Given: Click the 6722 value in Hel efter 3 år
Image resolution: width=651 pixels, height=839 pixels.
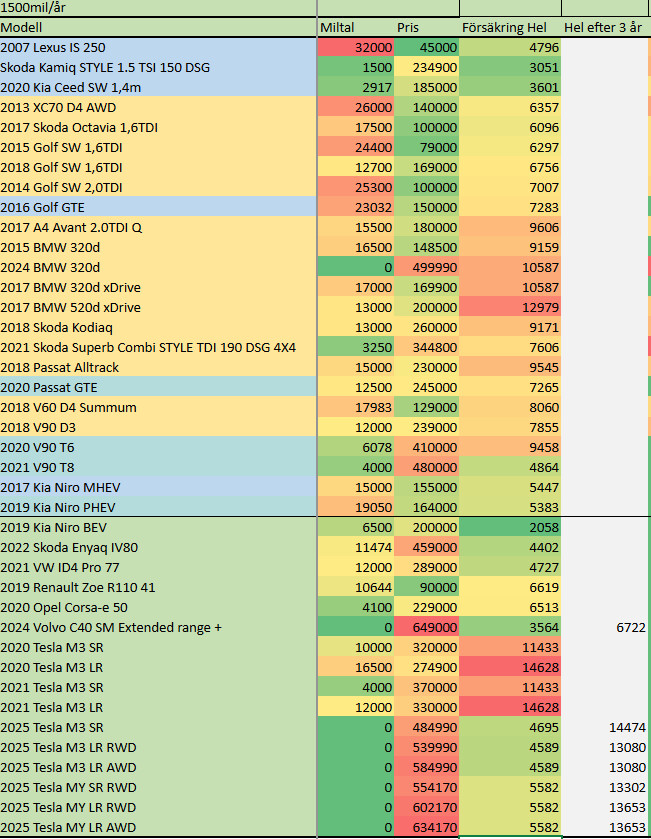Looking at the screenshot, I should click(x=603, y=627).
